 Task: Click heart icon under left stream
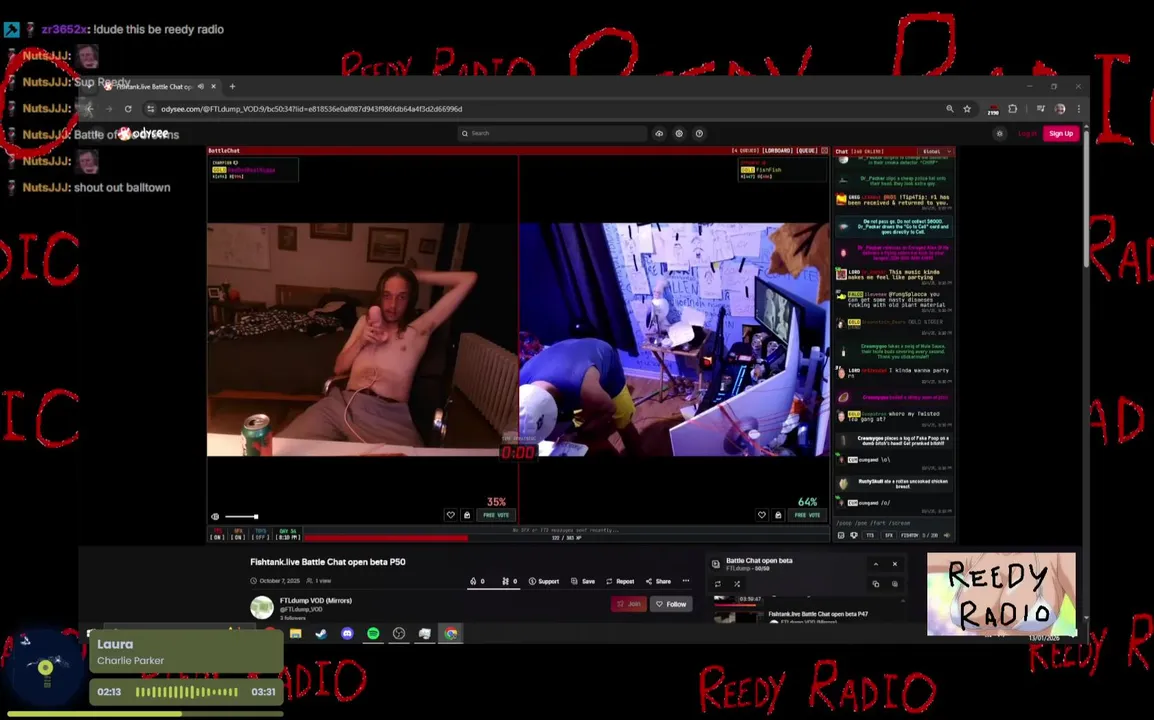450,515
